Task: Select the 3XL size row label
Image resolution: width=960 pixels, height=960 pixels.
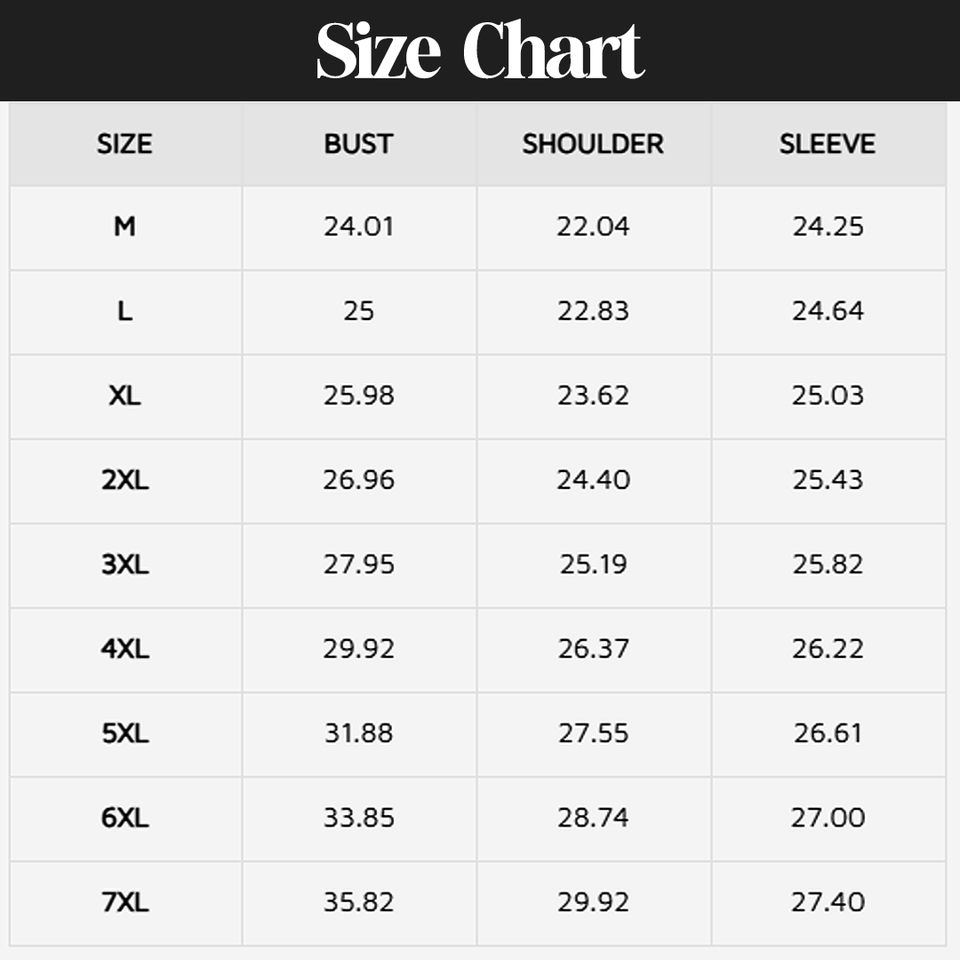Action: tap(125, 564)
